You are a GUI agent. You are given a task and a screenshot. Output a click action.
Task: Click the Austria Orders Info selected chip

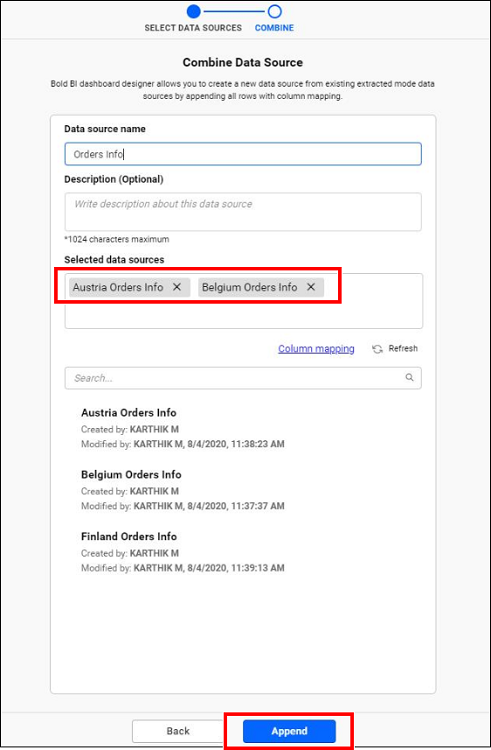(118, 287)
